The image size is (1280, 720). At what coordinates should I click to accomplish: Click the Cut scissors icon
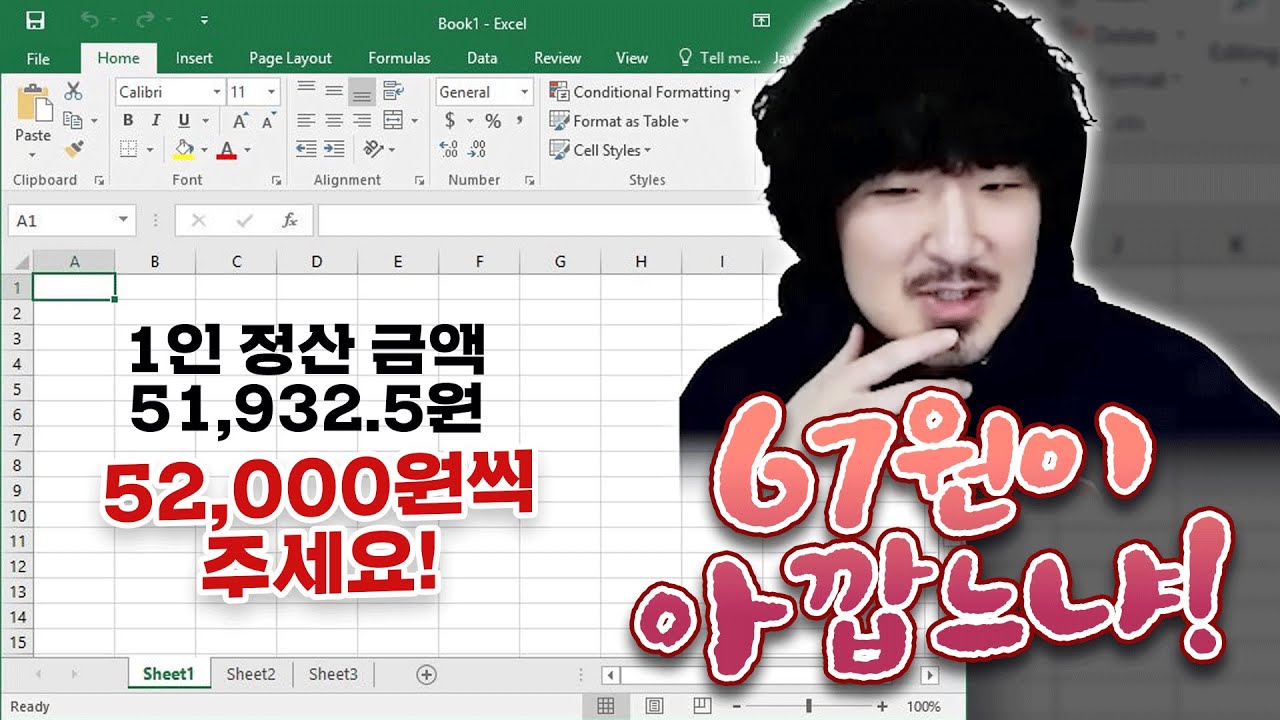[73, 91]
